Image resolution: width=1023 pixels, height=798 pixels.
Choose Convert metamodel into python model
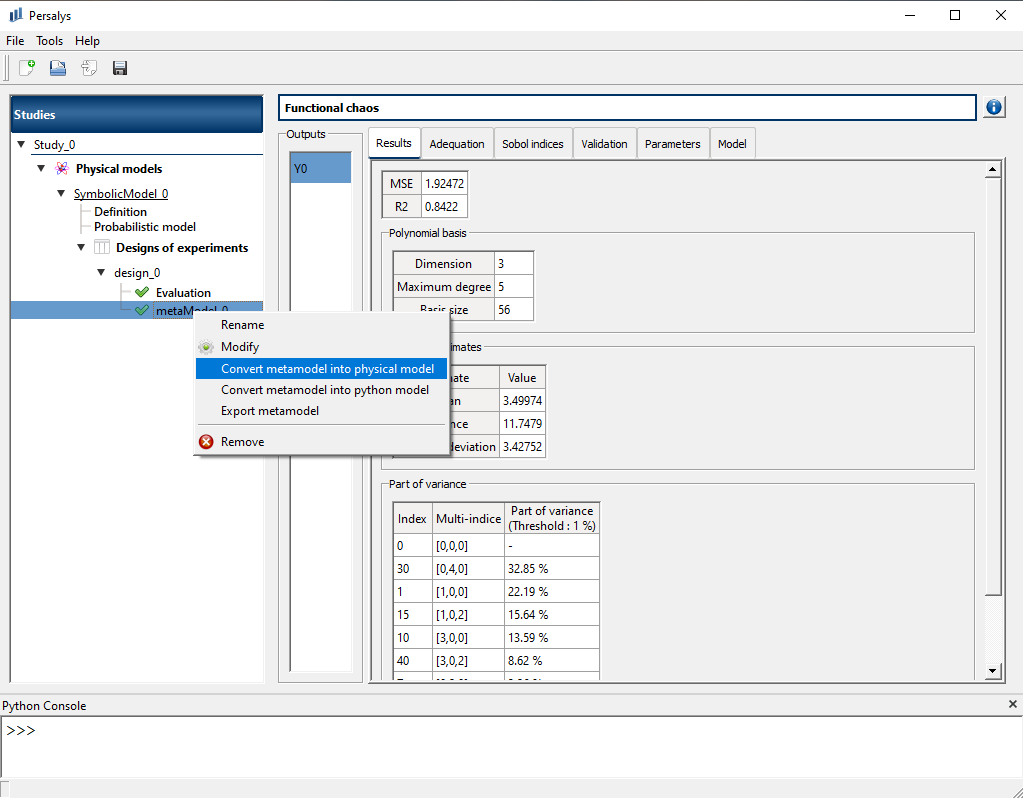coord(324,390)
